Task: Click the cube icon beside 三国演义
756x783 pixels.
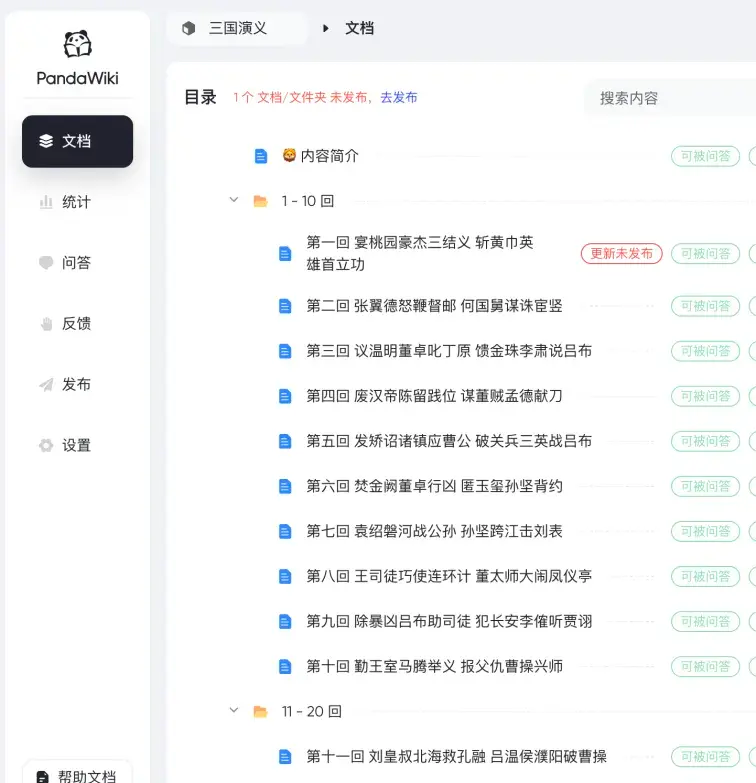Action: click(188, 28)
